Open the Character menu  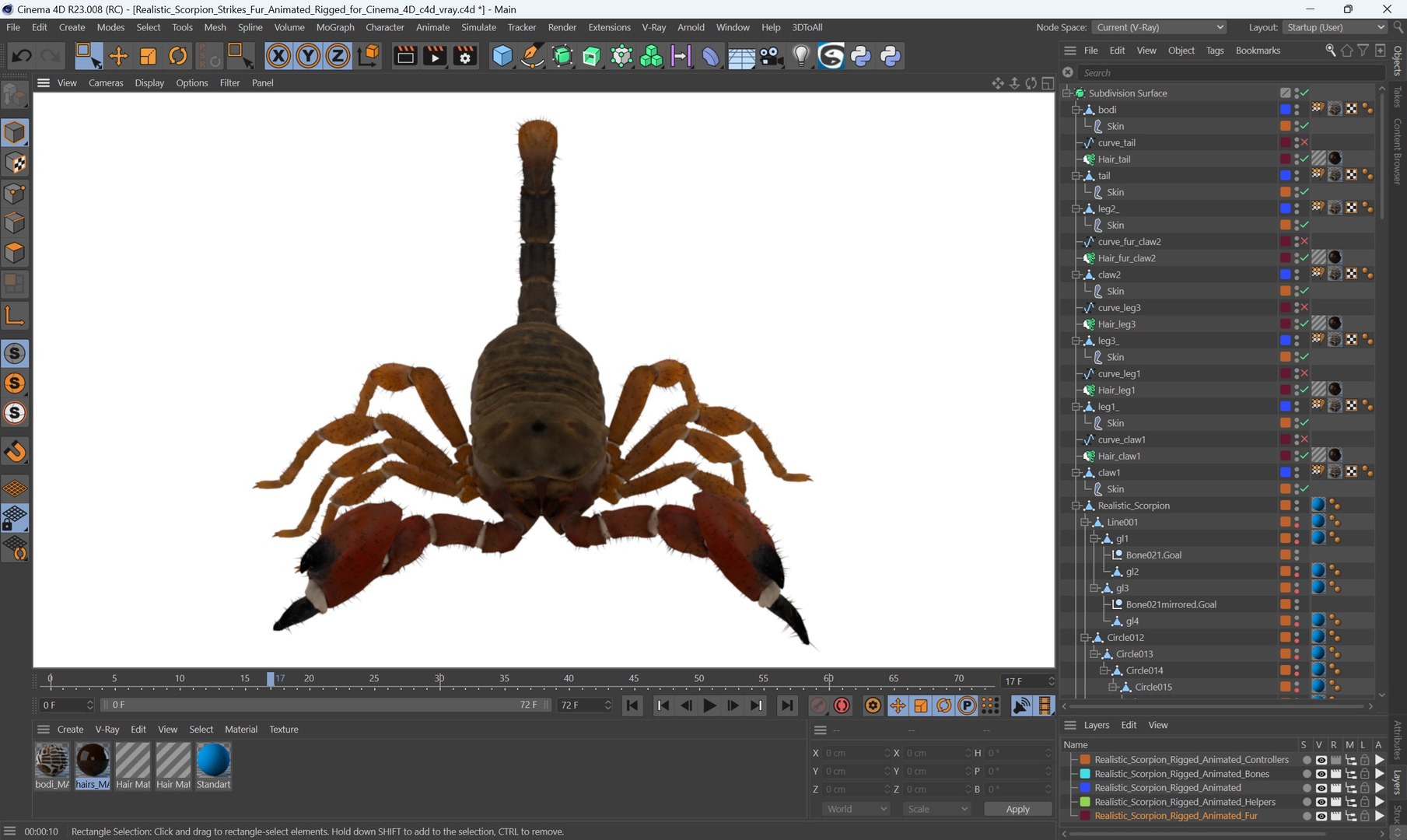tap(385, 27)
